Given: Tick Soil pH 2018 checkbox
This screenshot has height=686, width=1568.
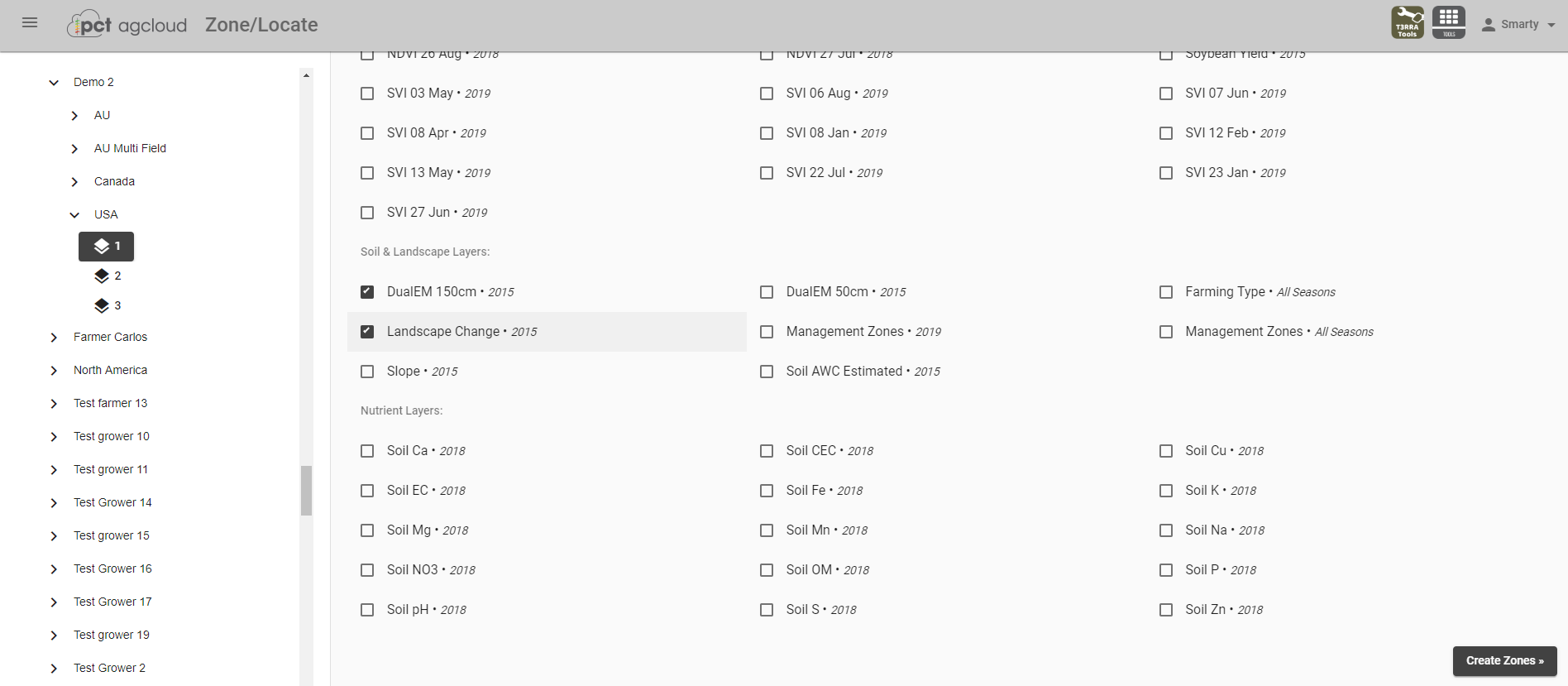Looking at the screenshot, I should pos(367,610).
